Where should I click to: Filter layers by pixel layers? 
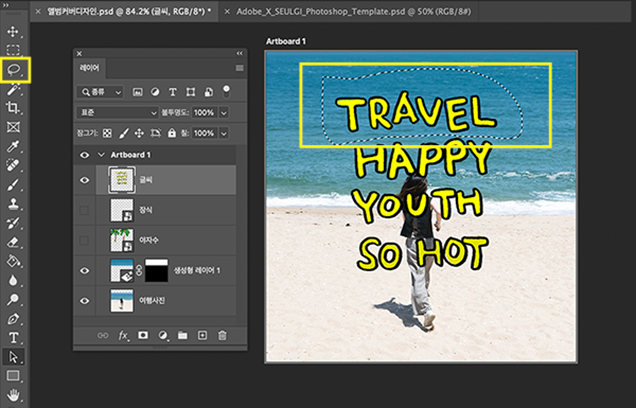pyautogui.click(x=138, y=92)
